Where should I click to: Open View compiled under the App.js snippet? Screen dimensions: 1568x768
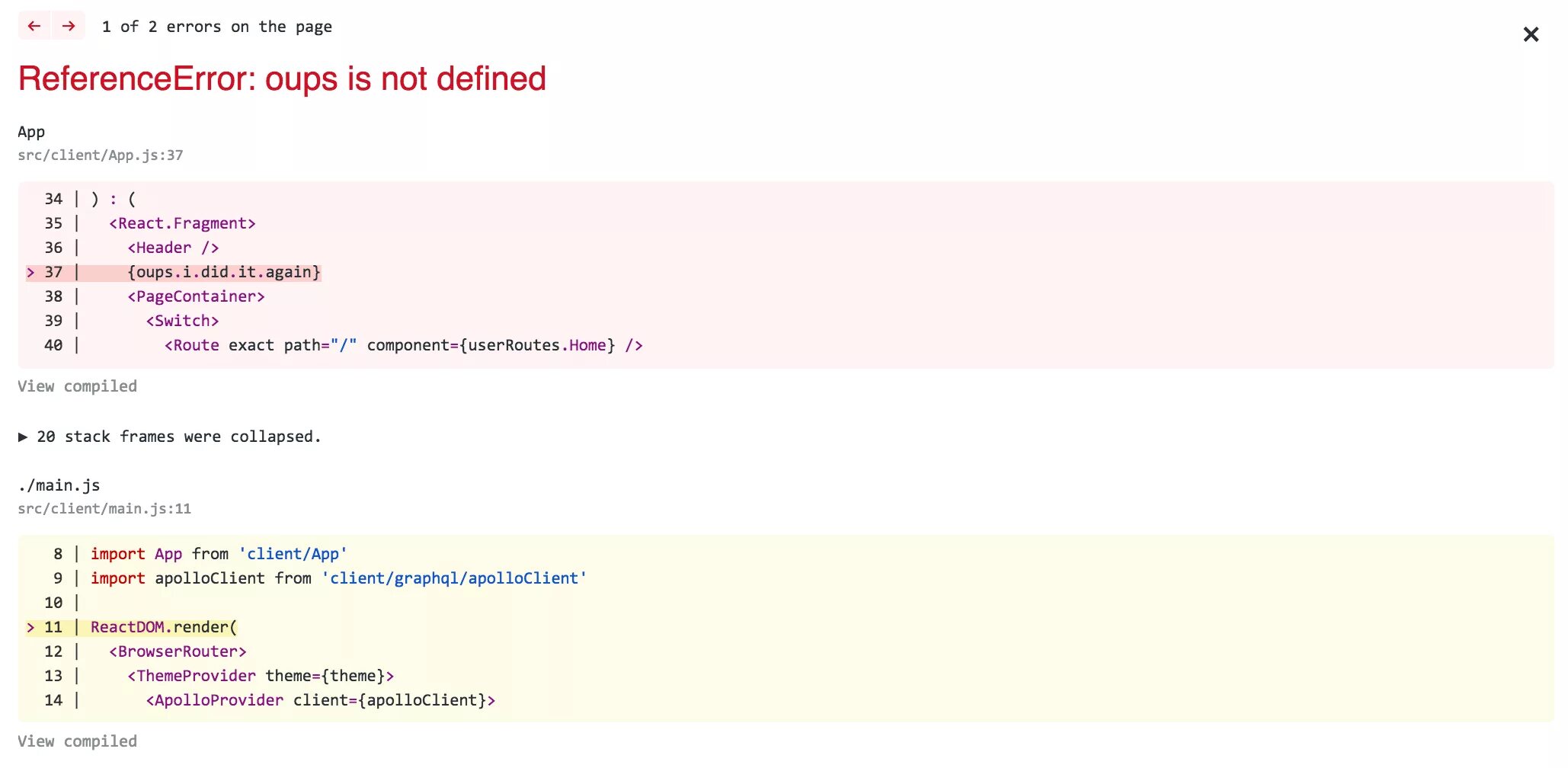[x=78, y=386]
